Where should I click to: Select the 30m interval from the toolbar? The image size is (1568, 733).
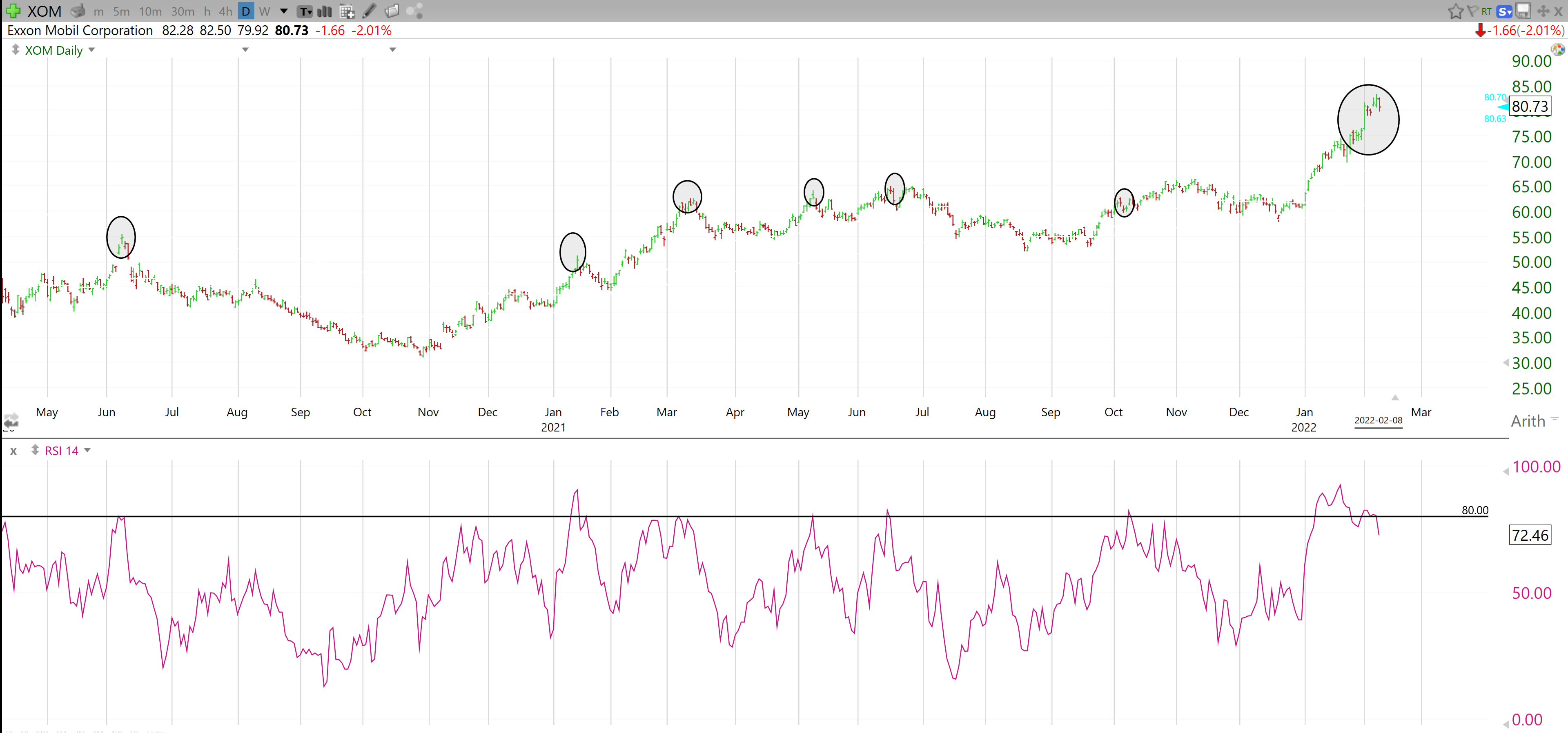(x=183, y=11)
